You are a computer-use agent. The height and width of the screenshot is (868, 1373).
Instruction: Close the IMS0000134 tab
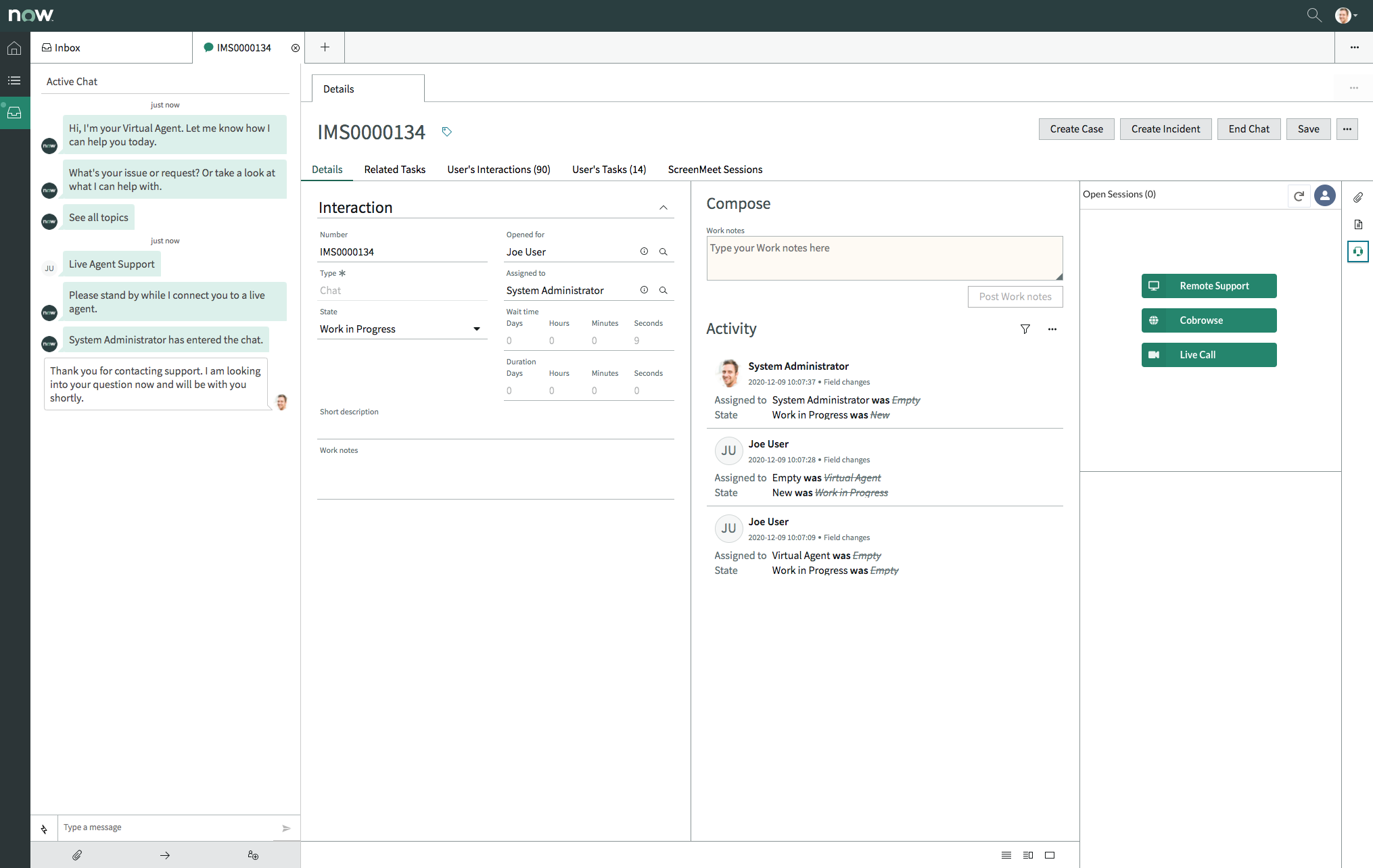coord(296,48)
